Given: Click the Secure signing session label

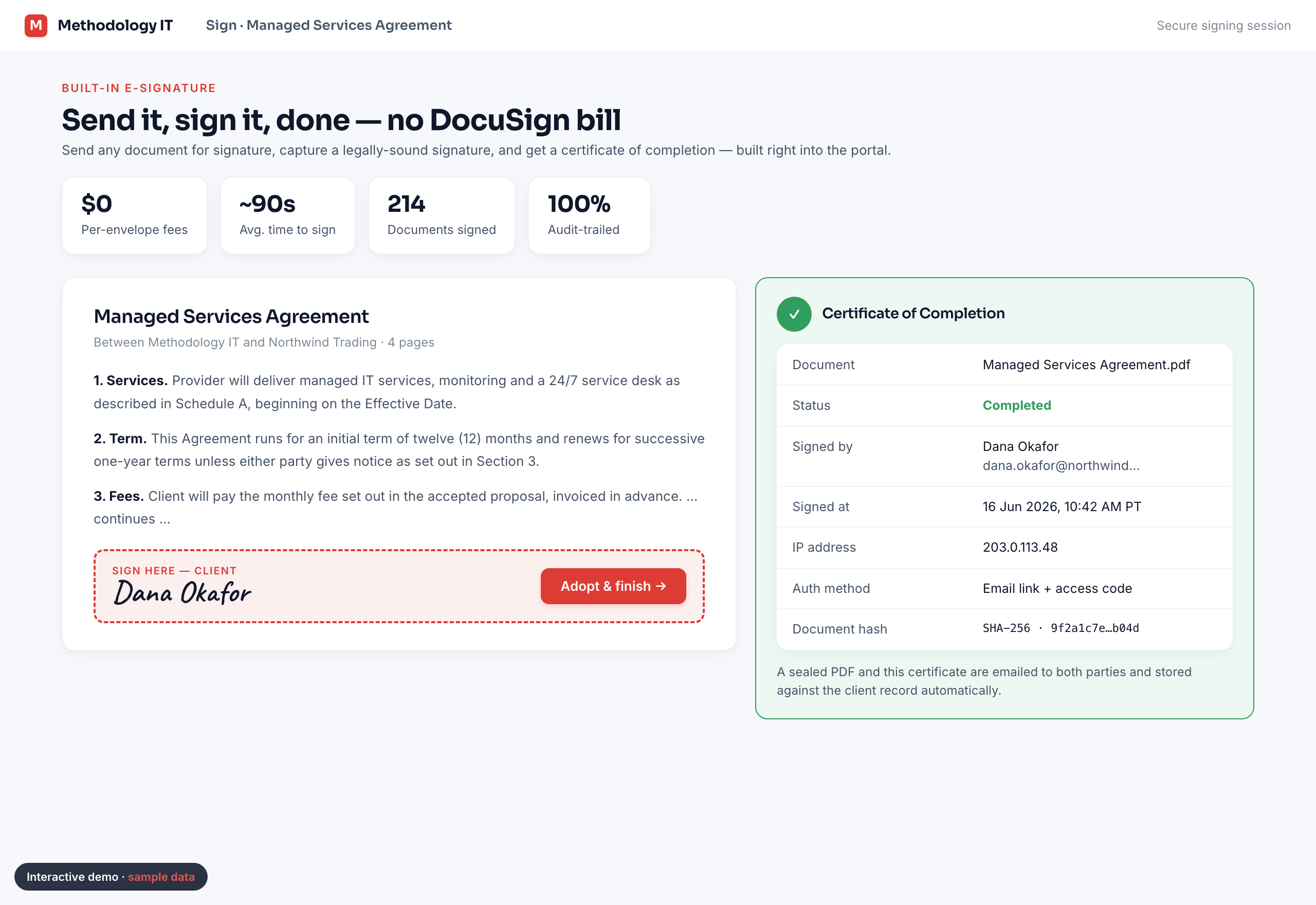Looking at the screenshot, I should point(1223,26).
